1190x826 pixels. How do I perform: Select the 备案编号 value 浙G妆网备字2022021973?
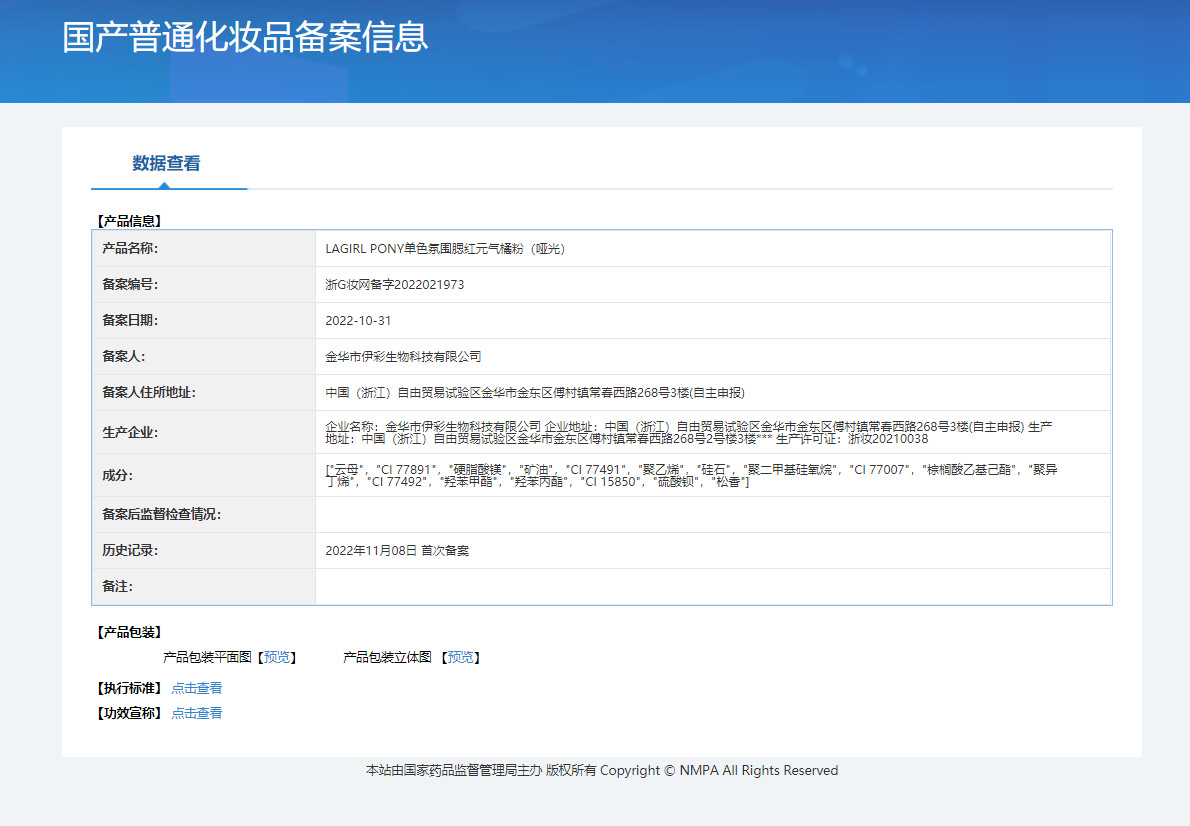coord(394,285)
